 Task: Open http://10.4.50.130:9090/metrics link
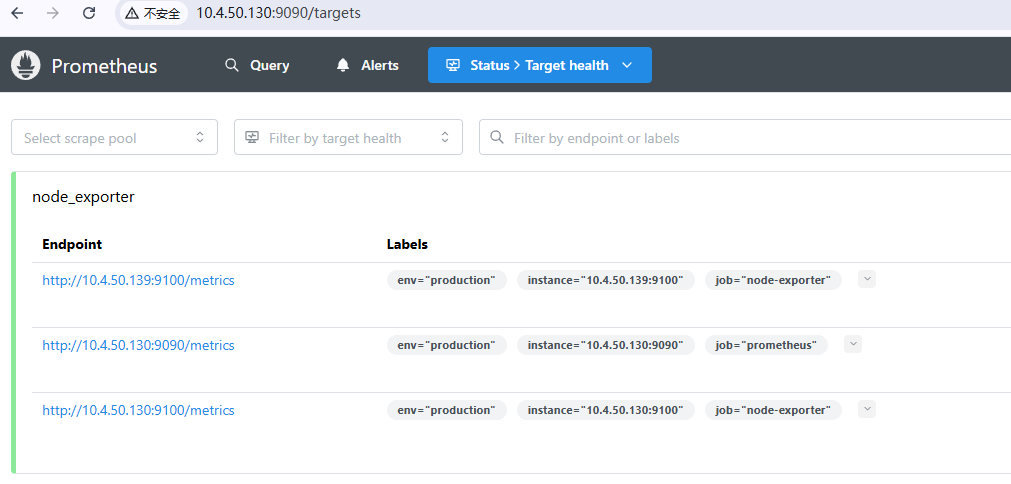point(139,345)
